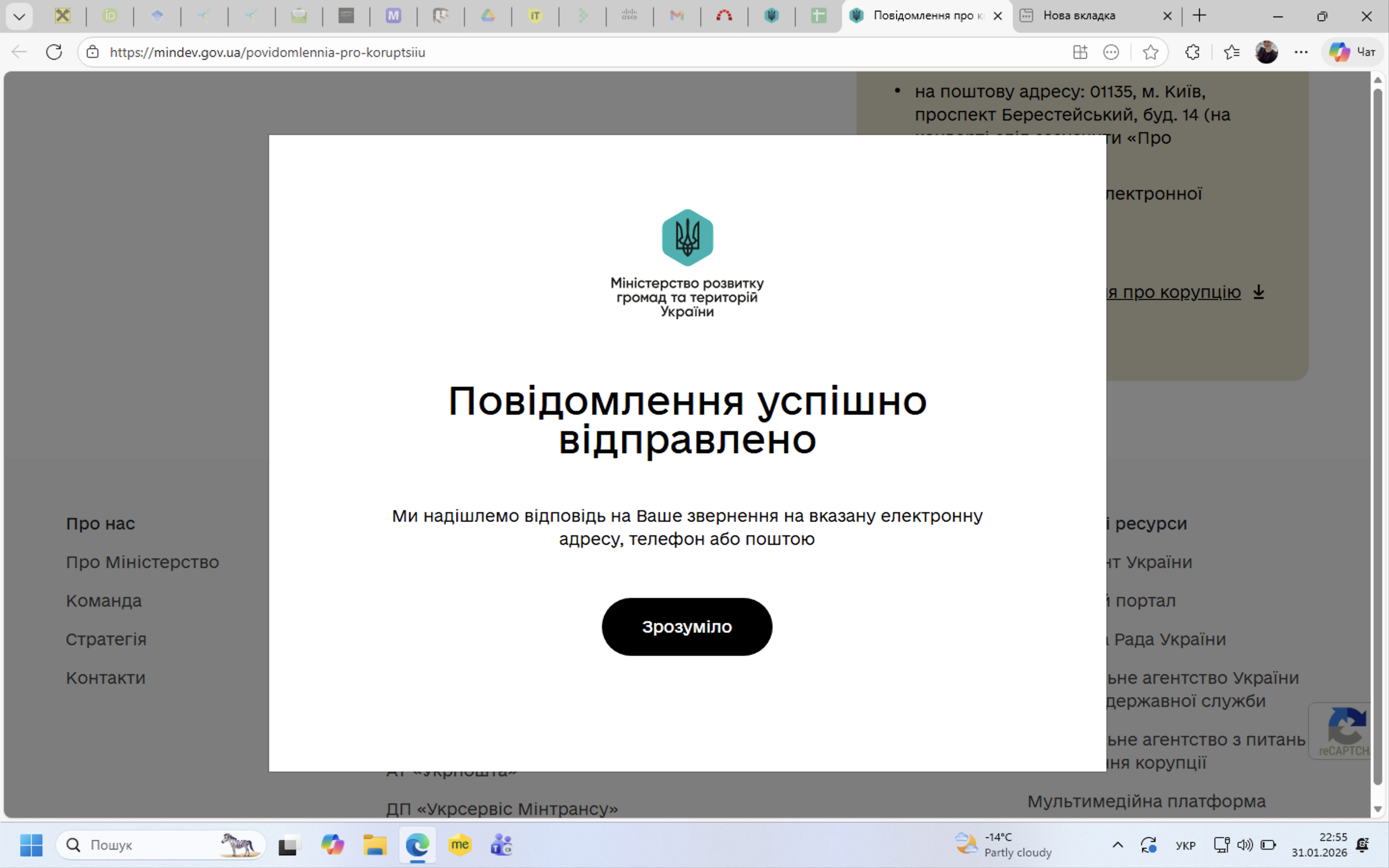Open the split screen icon in address bar
Image resolution: width=1389 pixels, height=868 pixels.
pos(1080,52)
